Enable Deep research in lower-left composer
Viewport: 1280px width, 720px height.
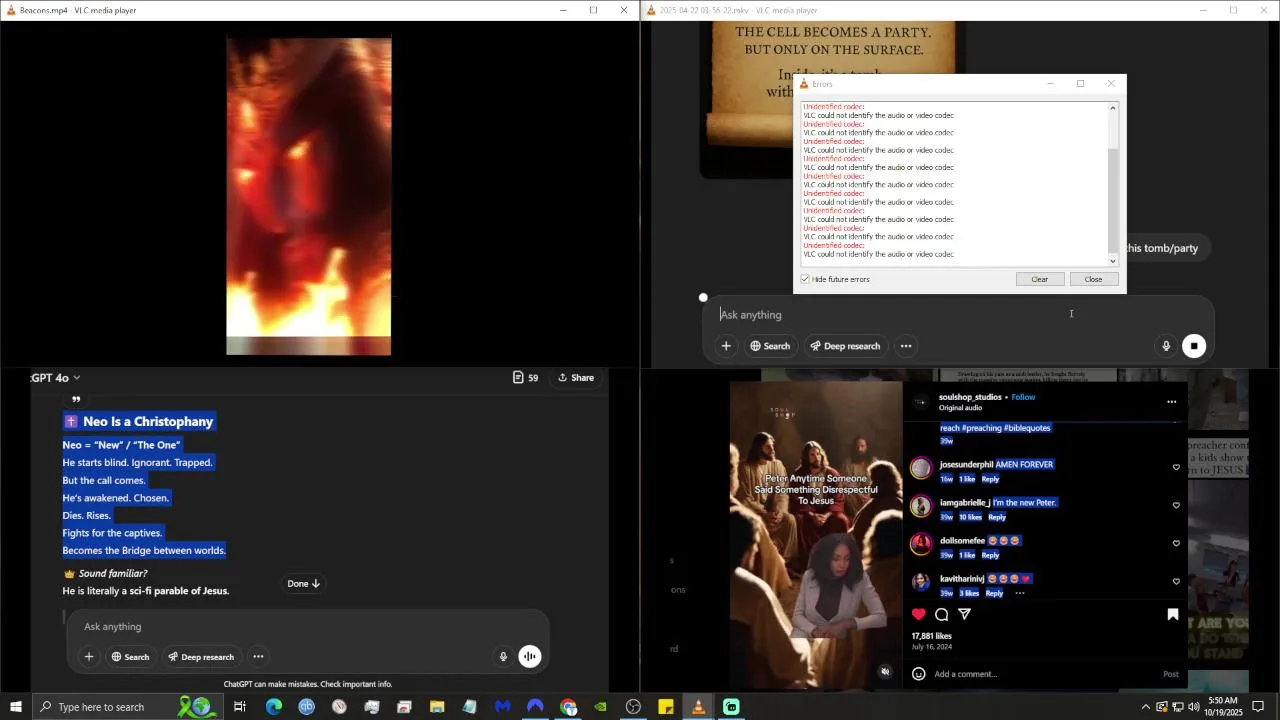coord(200,656)
